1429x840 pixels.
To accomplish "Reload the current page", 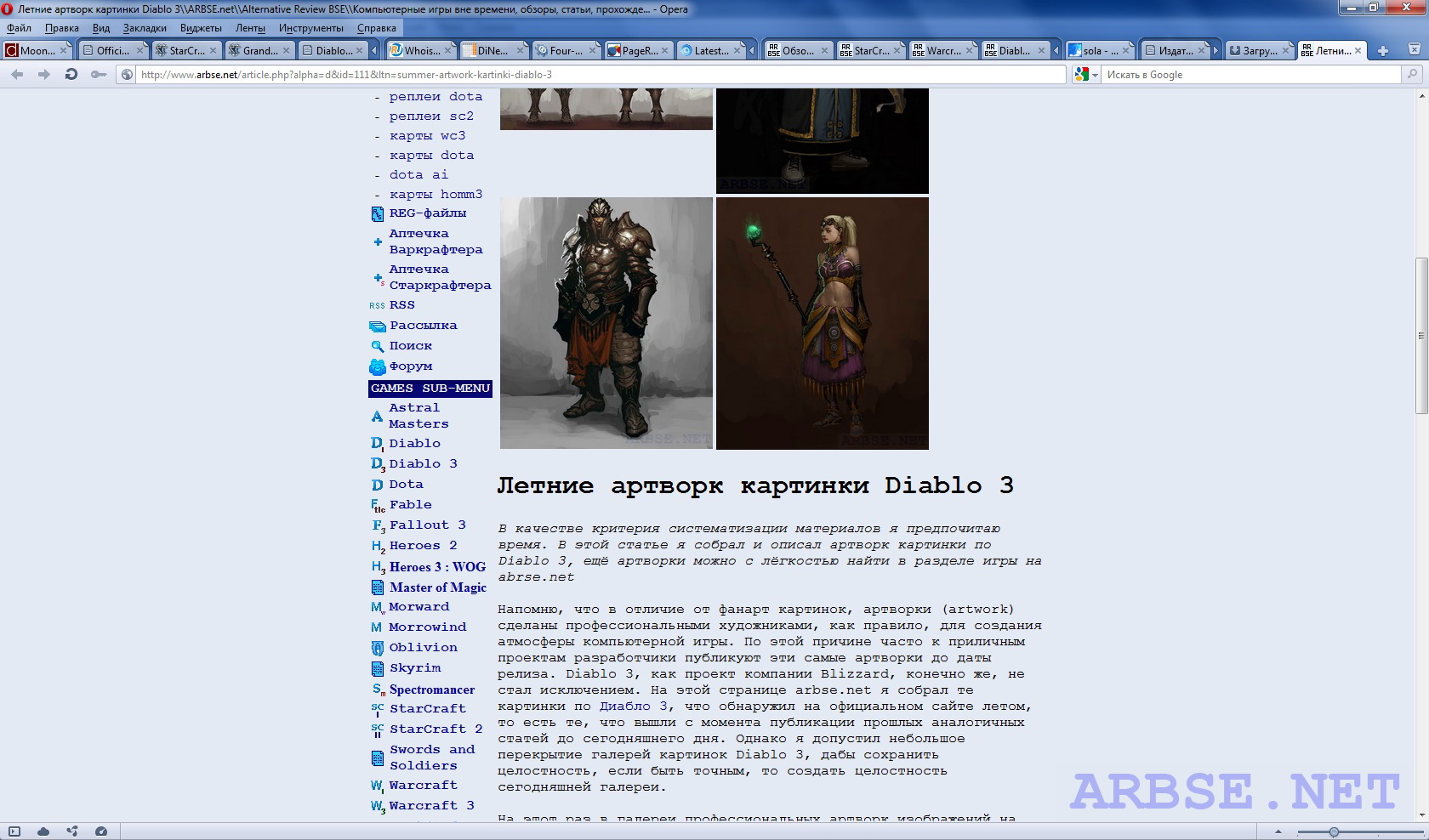I will (71, 75).
